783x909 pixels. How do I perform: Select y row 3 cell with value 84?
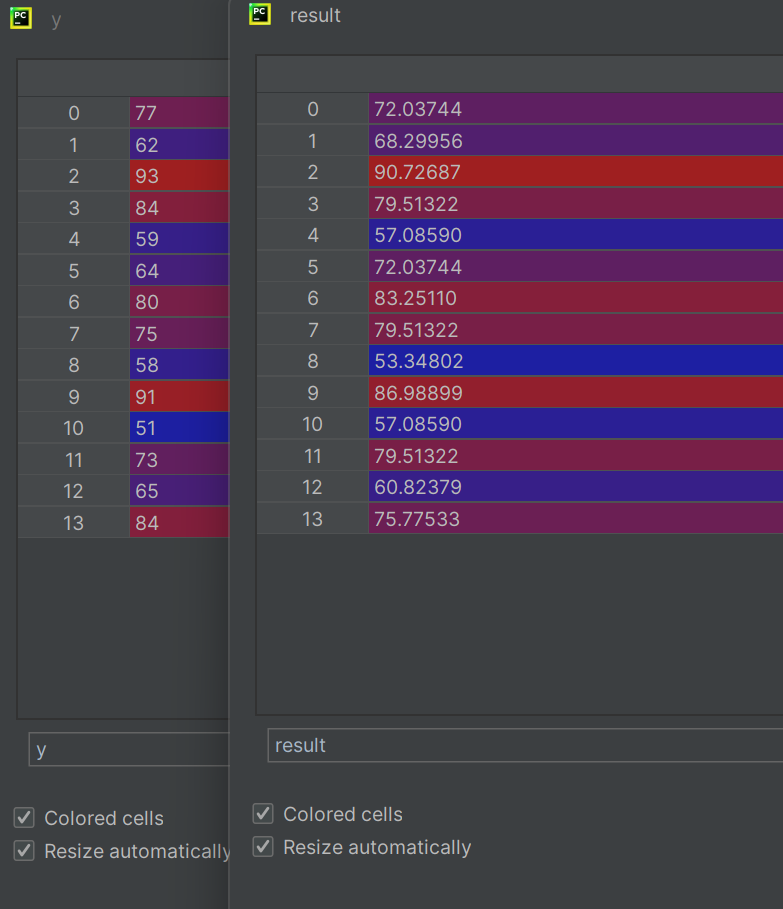pyautogui.click(x=180, y=208)
